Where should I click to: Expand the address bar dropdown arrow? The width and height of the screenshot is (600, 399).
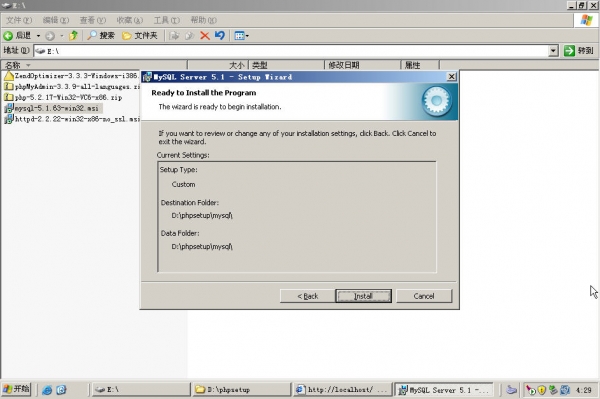point(553,50)
